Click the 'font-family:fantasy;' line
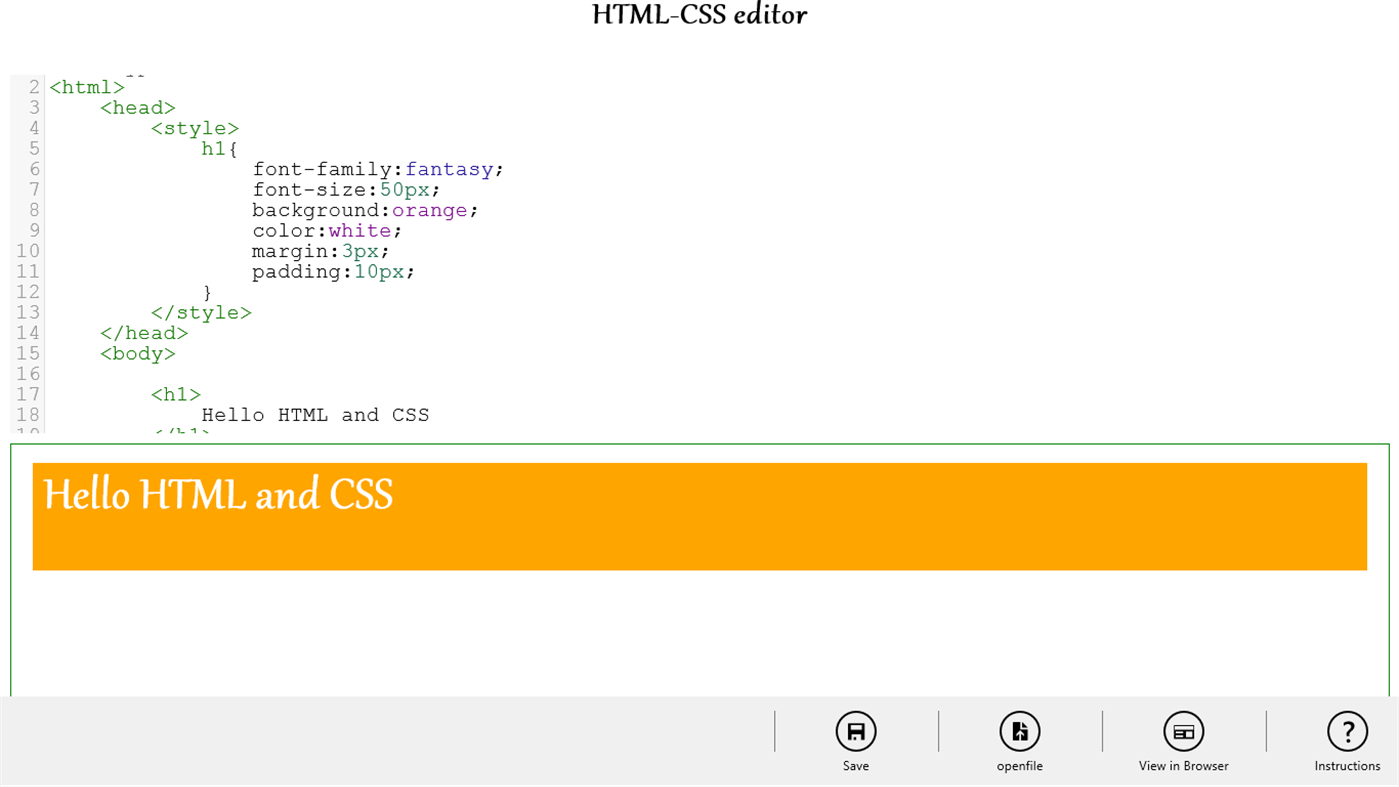Screen dimensions: 1399x787 378,170
